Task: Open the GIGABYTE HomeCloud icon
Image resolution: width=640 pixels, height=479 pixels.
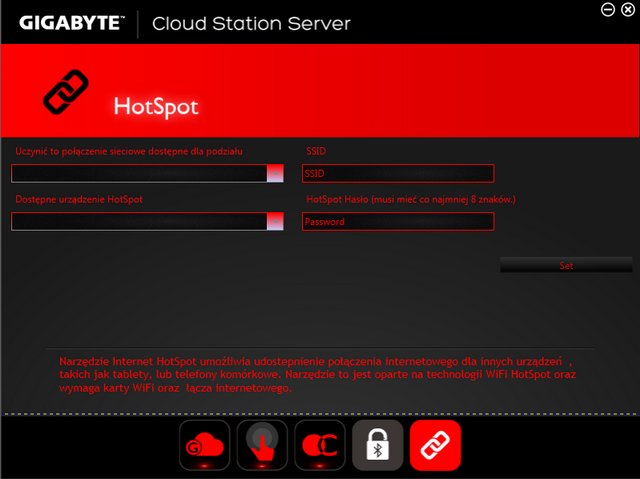Action: (204, 445)
